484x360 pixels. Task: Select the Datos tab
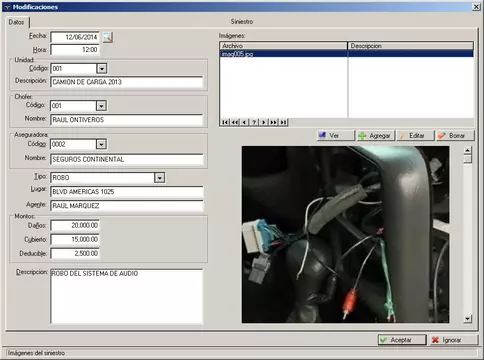pyautogui.click(x=17, y=22)
